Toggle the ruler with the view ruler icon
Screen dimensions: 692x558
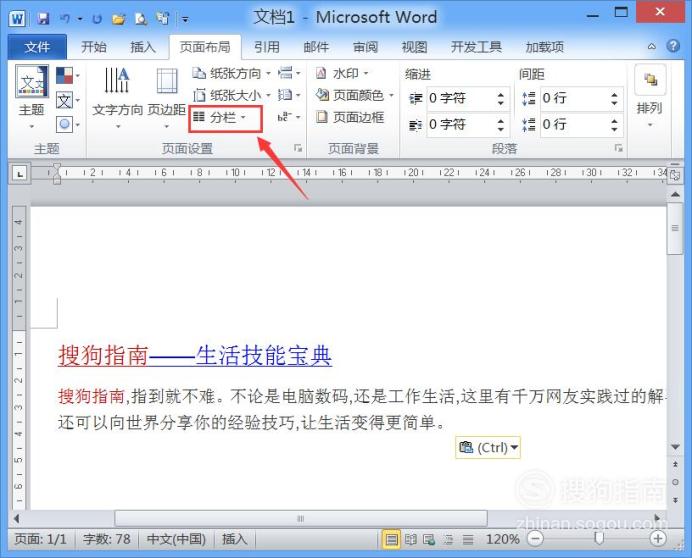(675, 175)
